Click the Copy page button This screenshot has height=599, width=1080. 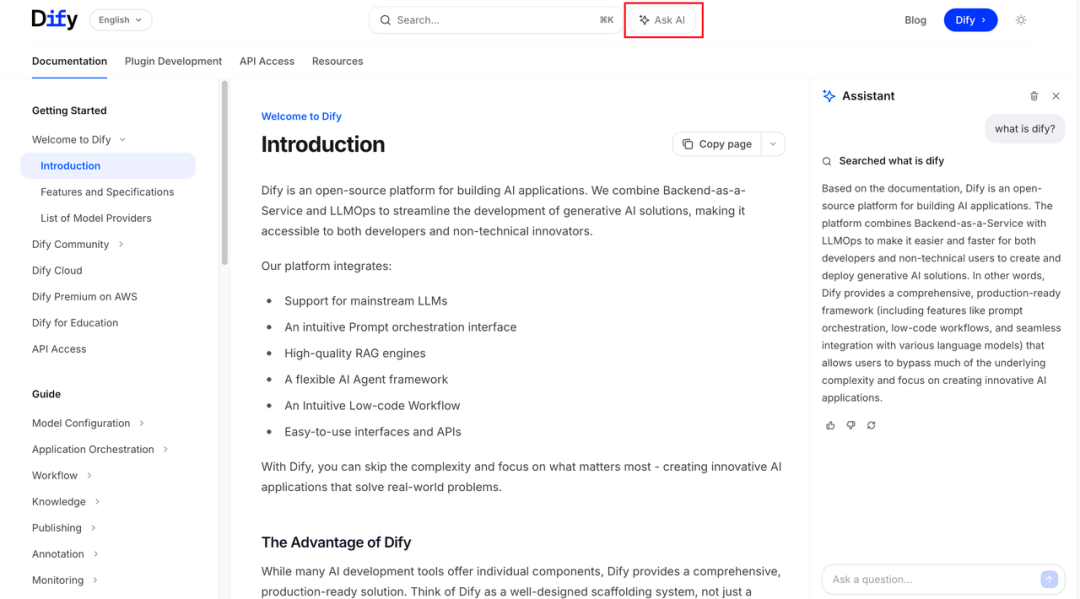point(716,144)
